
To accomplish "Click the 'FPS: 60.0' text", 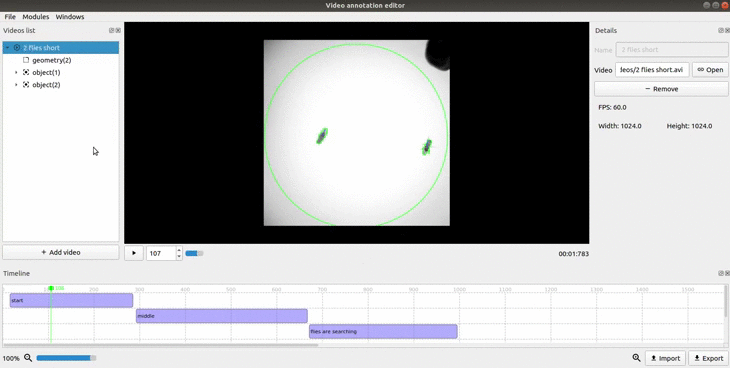I will point(612,107).
